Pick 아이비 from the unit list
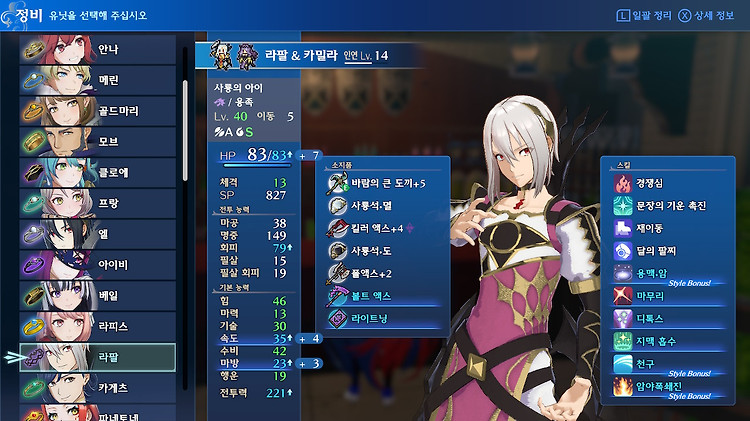The image size is (750, 421). (x=98, y=265)
